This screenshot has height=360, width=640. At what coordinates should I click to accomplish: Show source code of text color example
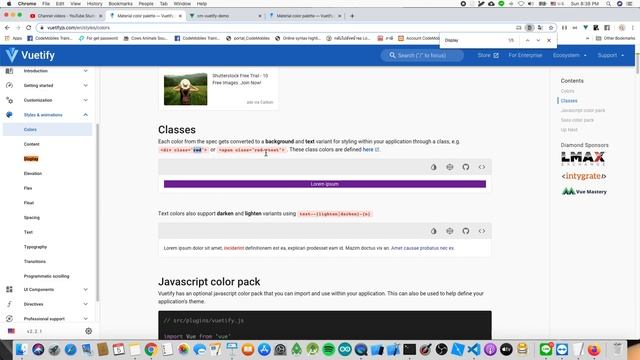[482, 231]
